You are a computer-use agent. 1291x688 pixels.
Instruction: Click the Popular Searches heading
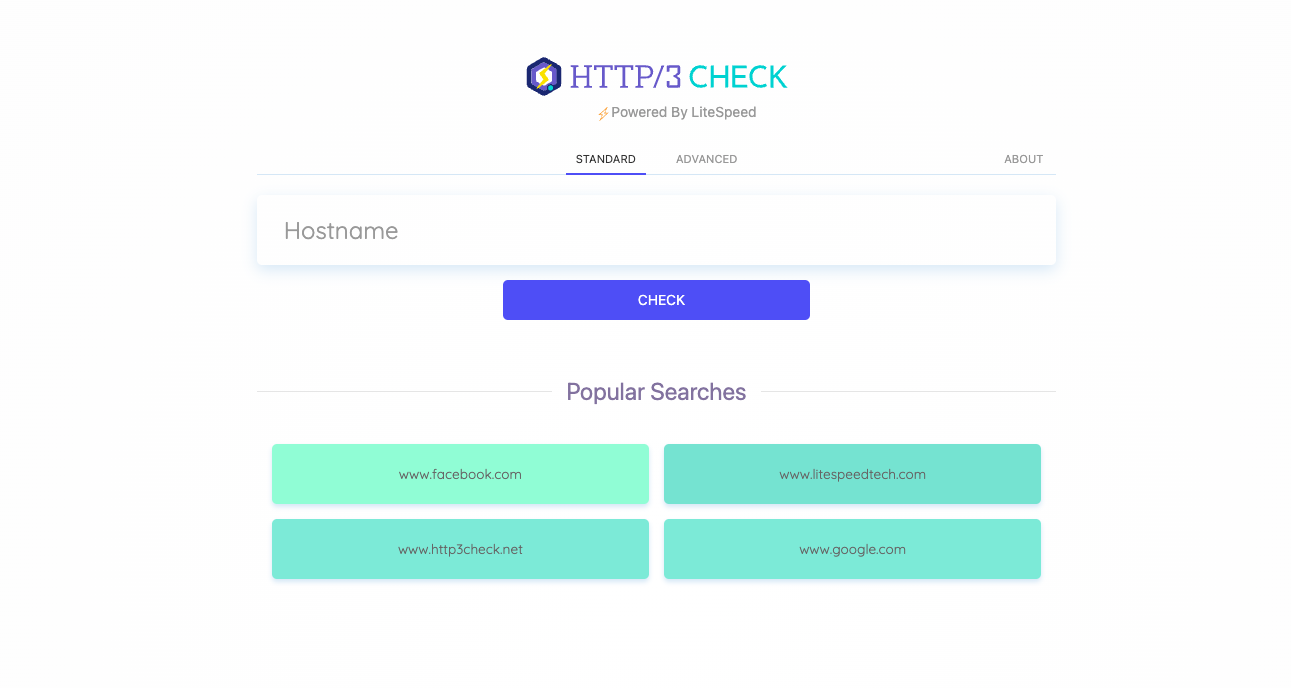[656, 392]
